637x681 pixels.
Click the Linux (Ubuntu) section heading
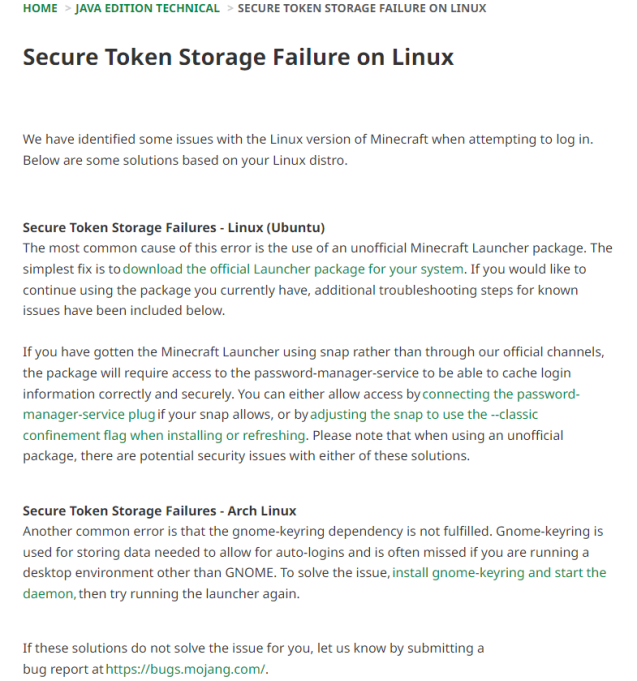click(x=173, y=228)
